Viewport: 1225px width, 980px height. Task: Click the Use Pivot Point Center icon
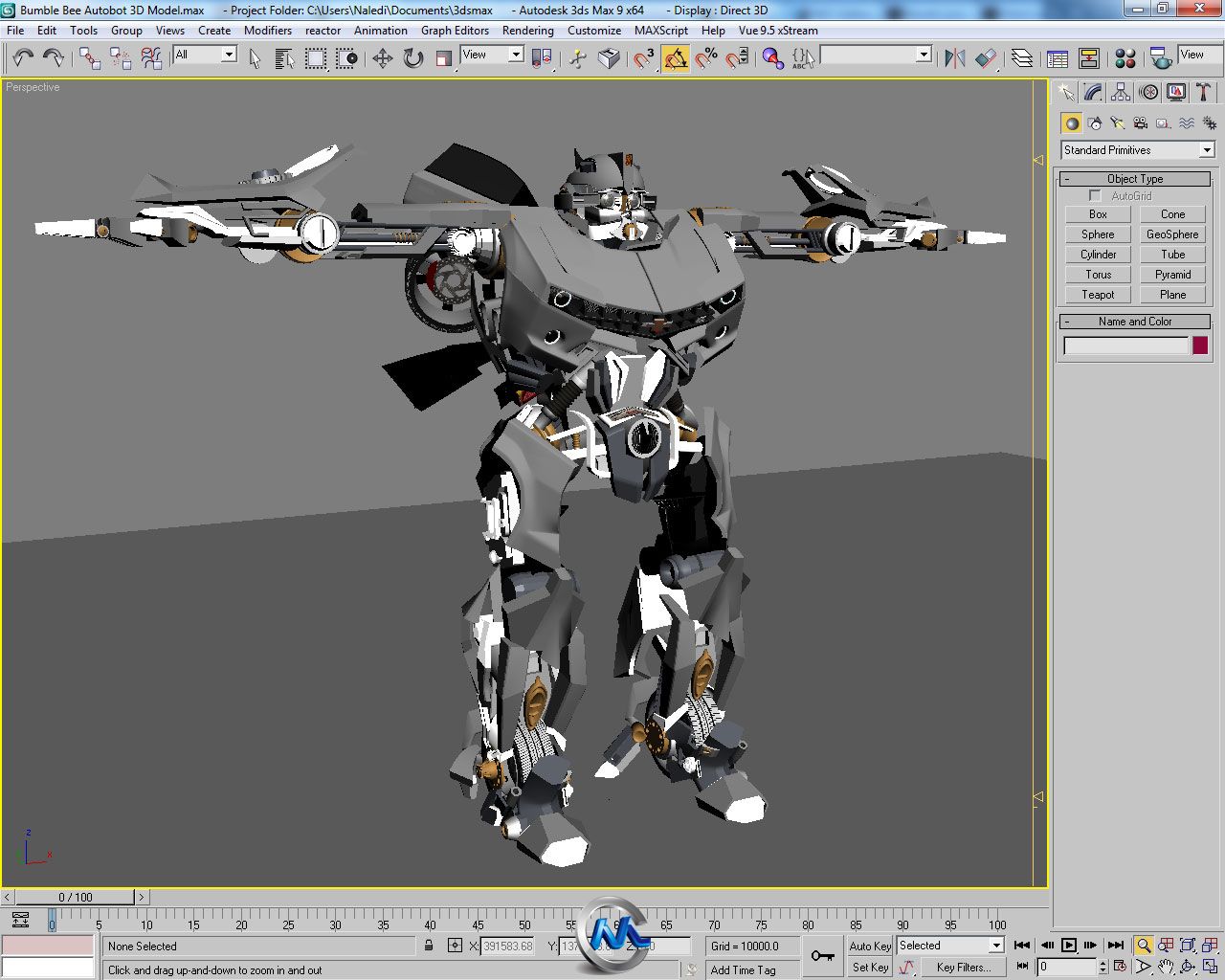tap(542, 58)
